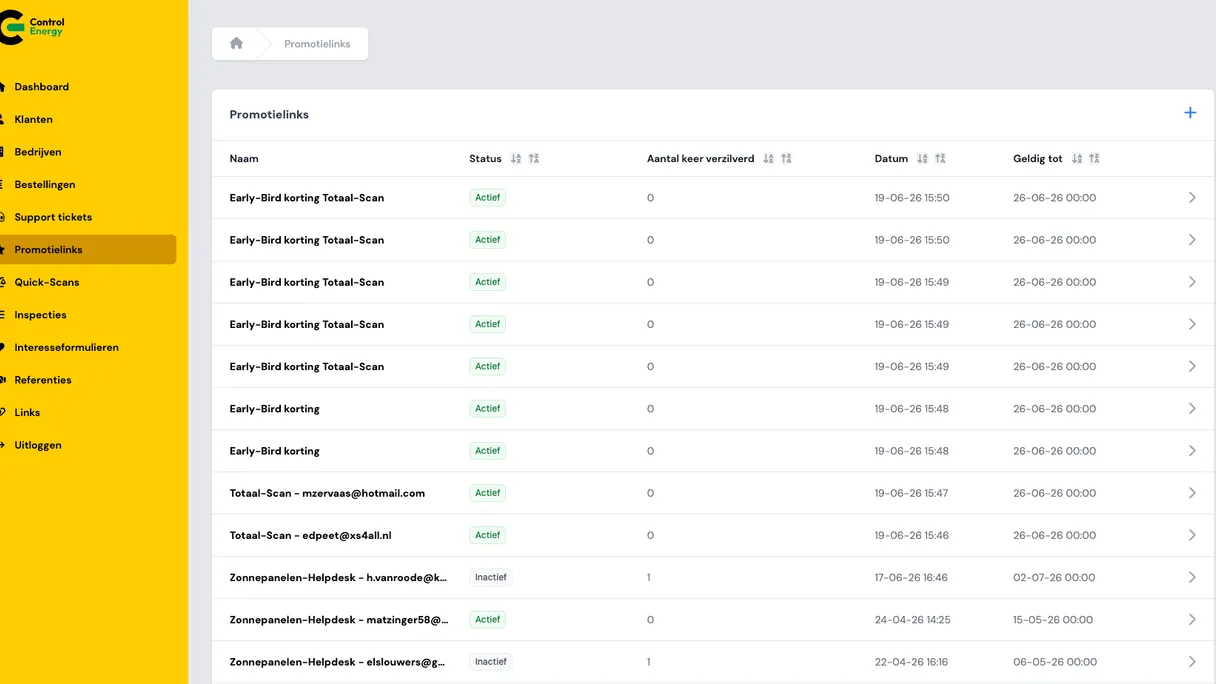The image size is (1216, 684).
Task: Click the down-arrow sort icon beside Status
Action: click(x=516, y=158)
